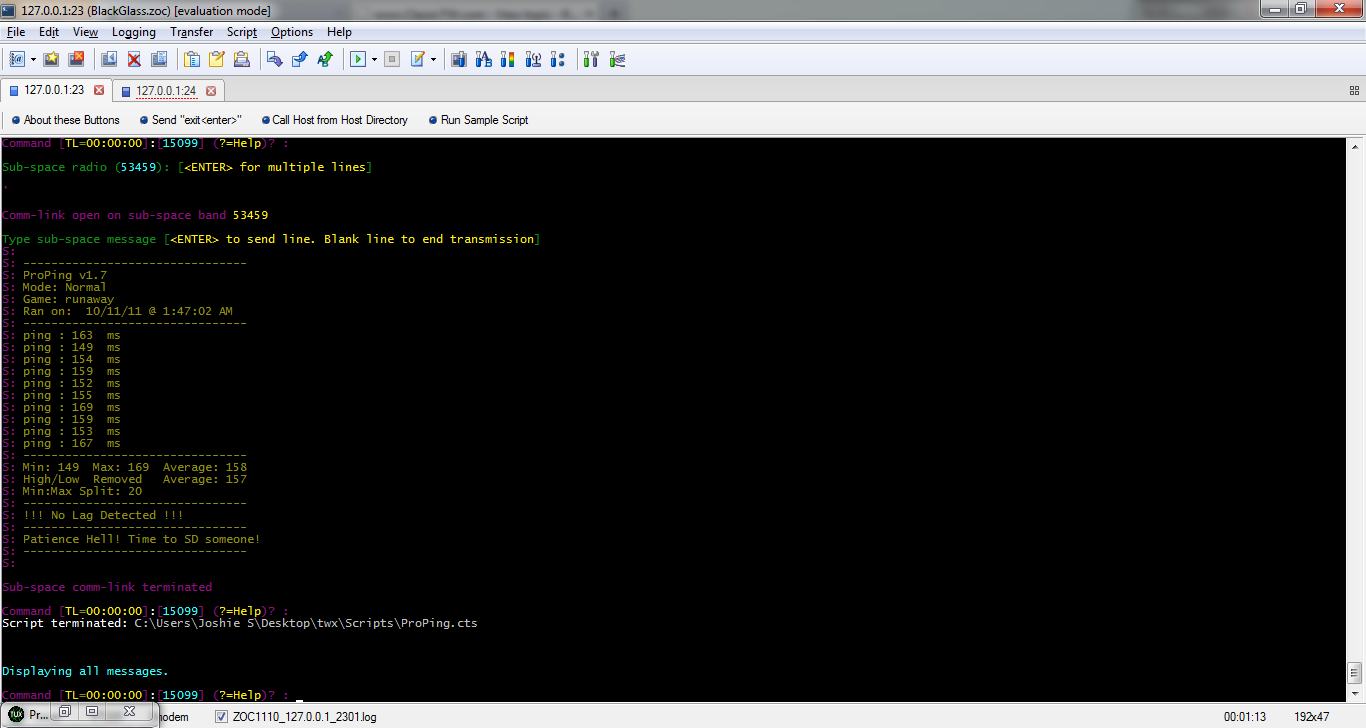The width and height of the screenshot is (1366, 728).
Task: Click the green tube with cables icon
Action: [617, 59]
